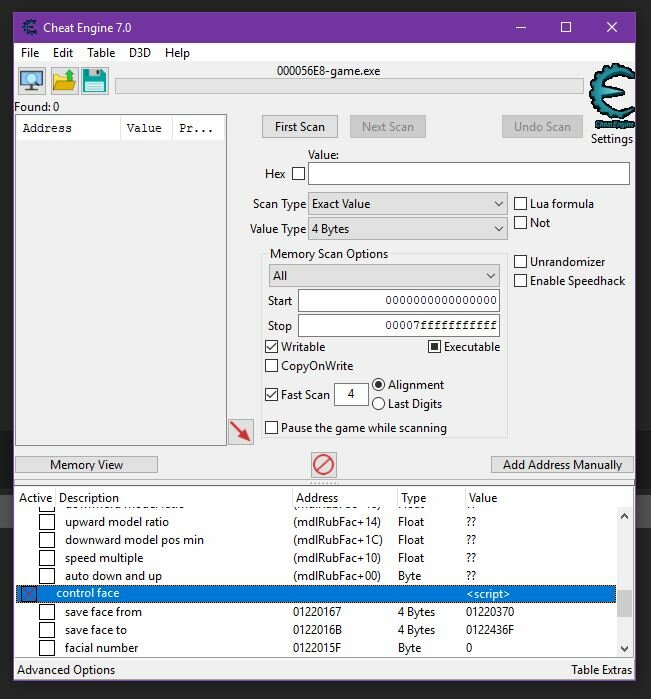The width and height of the screenshot is (651, 699).
Task: Activate the downward model pos min entry
Action: (47, 540)
